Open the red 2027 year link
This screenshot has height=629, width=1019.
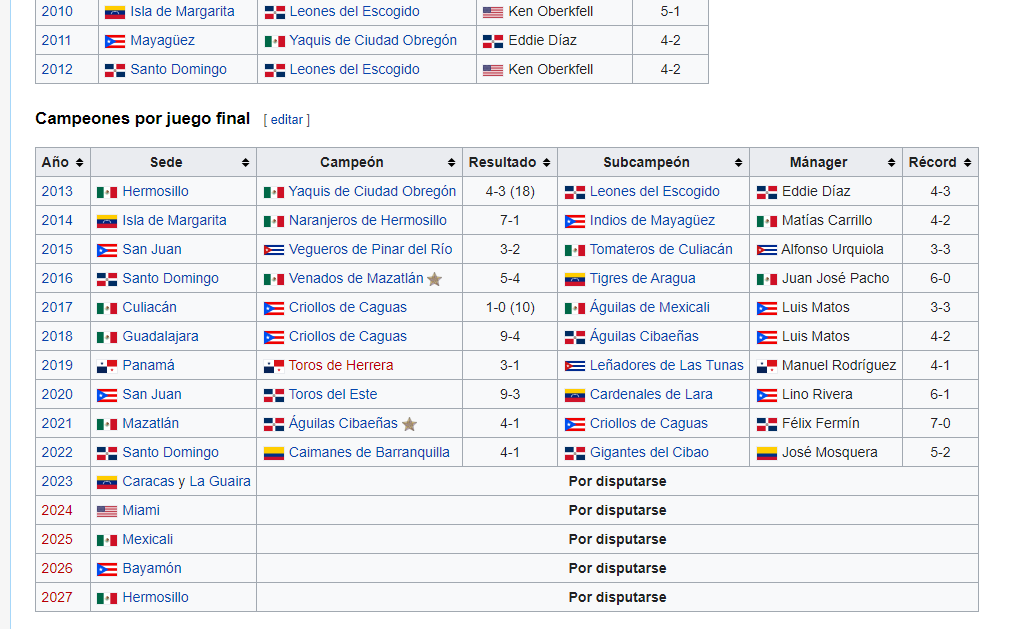tap(57, 598)
